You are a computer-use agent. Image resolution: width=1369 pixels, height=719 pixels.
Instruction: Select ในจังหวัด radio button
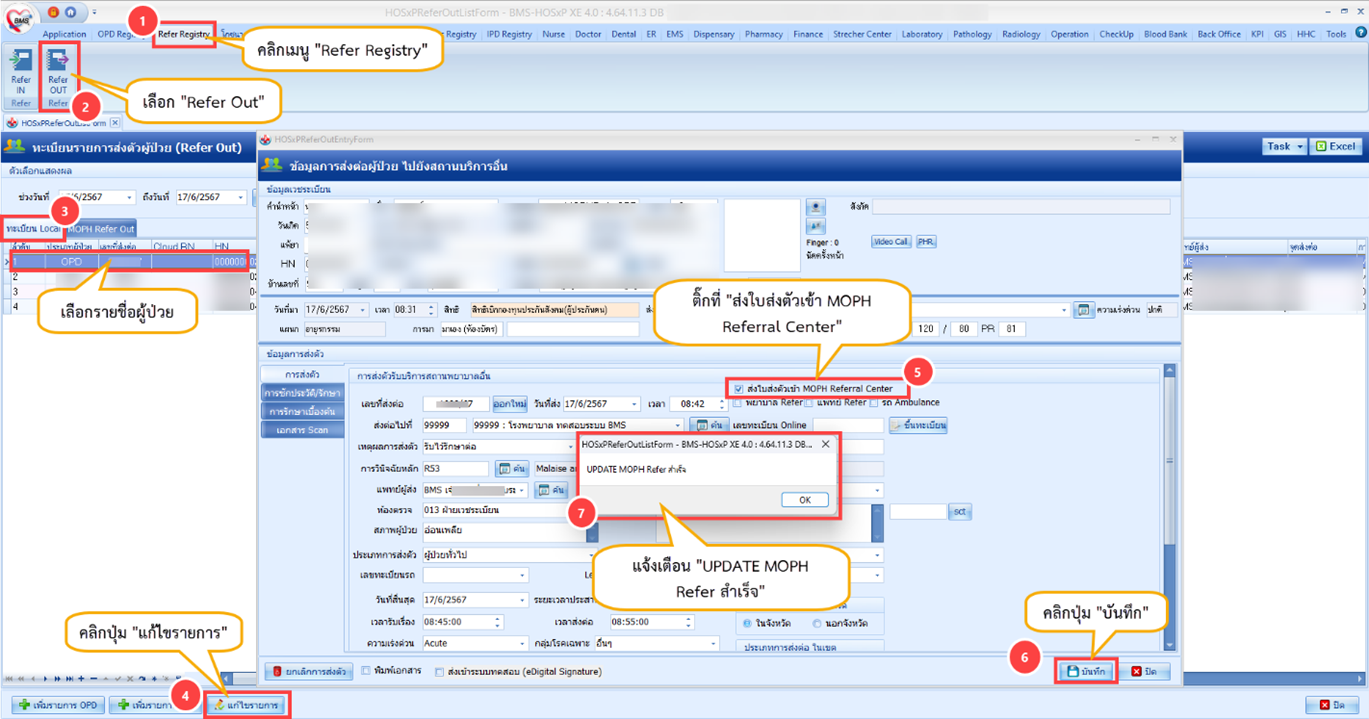click(747, 623)
